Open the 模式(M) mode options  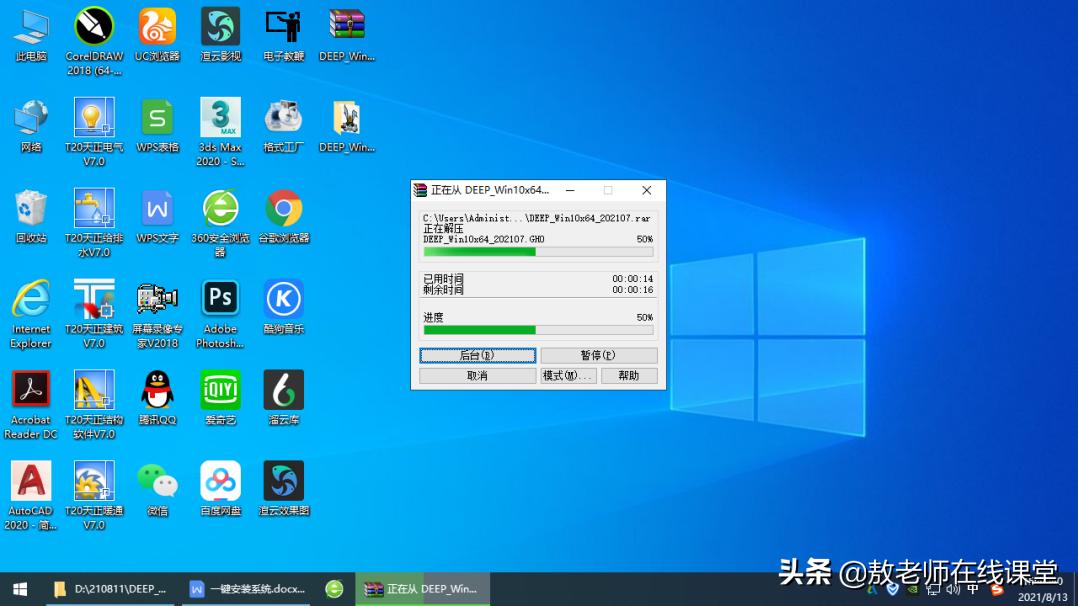click(x=567, y=375)
